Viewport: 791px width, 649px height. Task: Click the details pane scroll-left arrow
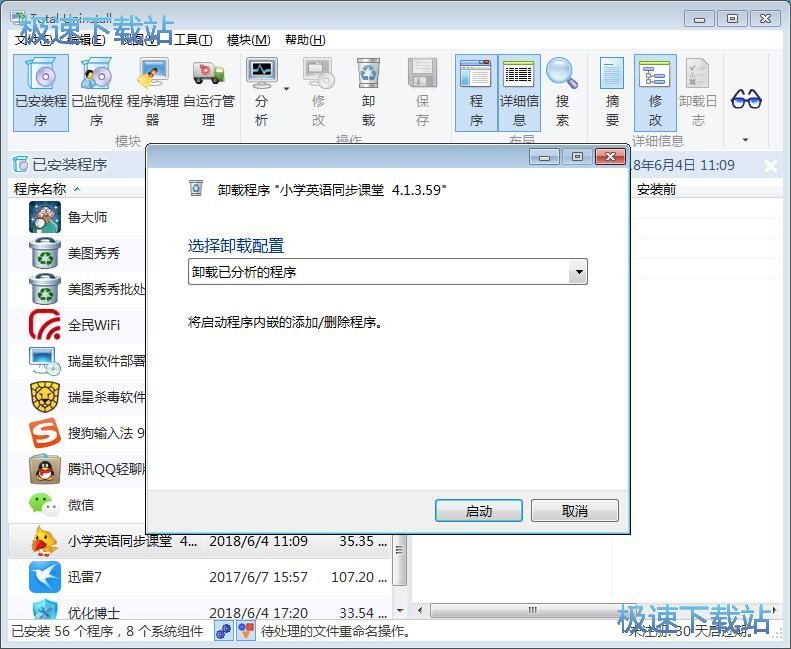(x=420, y=610)
